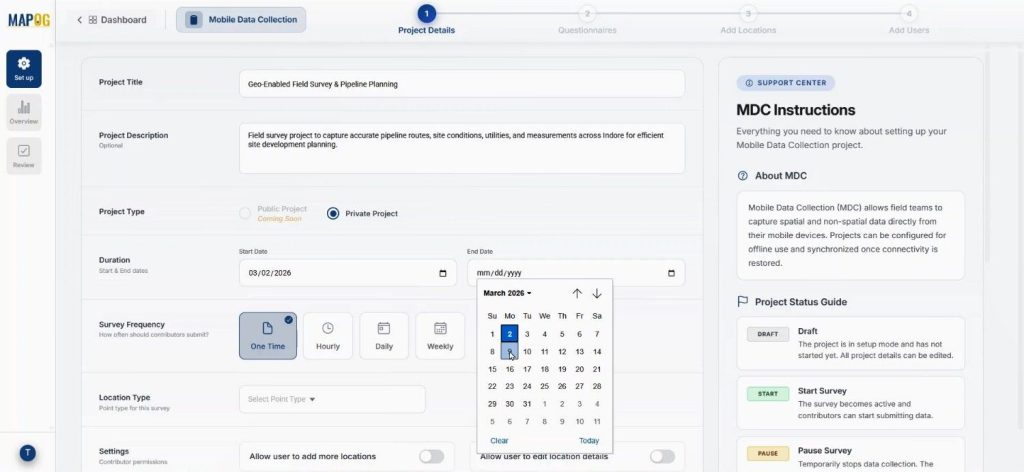Click the End Date field

pyautogui.click(x=576, y=273)
